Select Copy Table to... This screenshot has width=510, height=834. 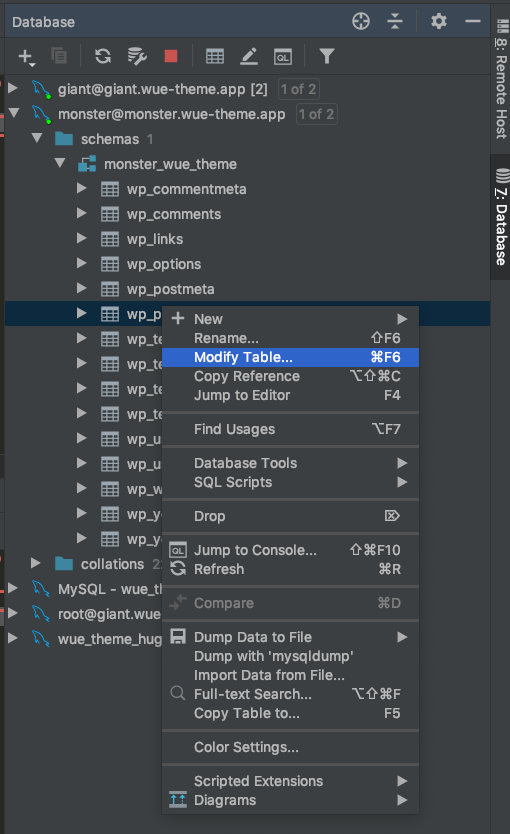point(290,713)
